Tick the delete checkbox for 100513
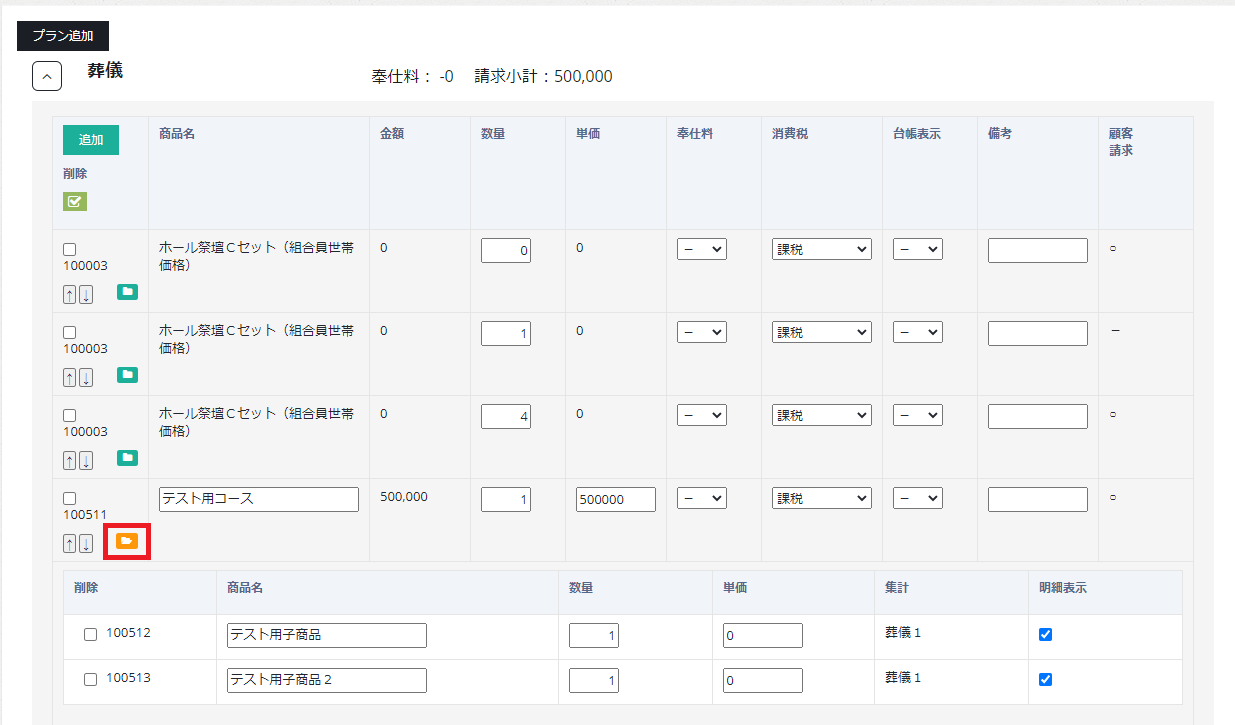Image resolution: width=1235 pixels, height=725 pixels. point(91,679)
